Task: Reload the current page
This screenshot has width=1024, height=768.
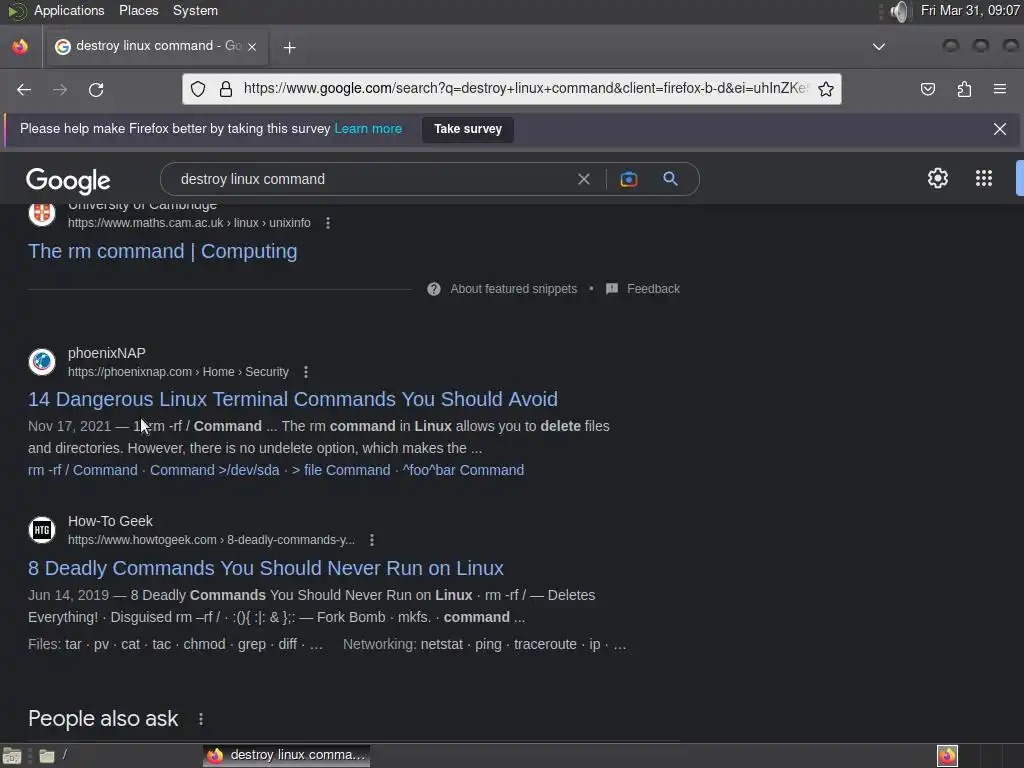Action: tap(96, 89)
